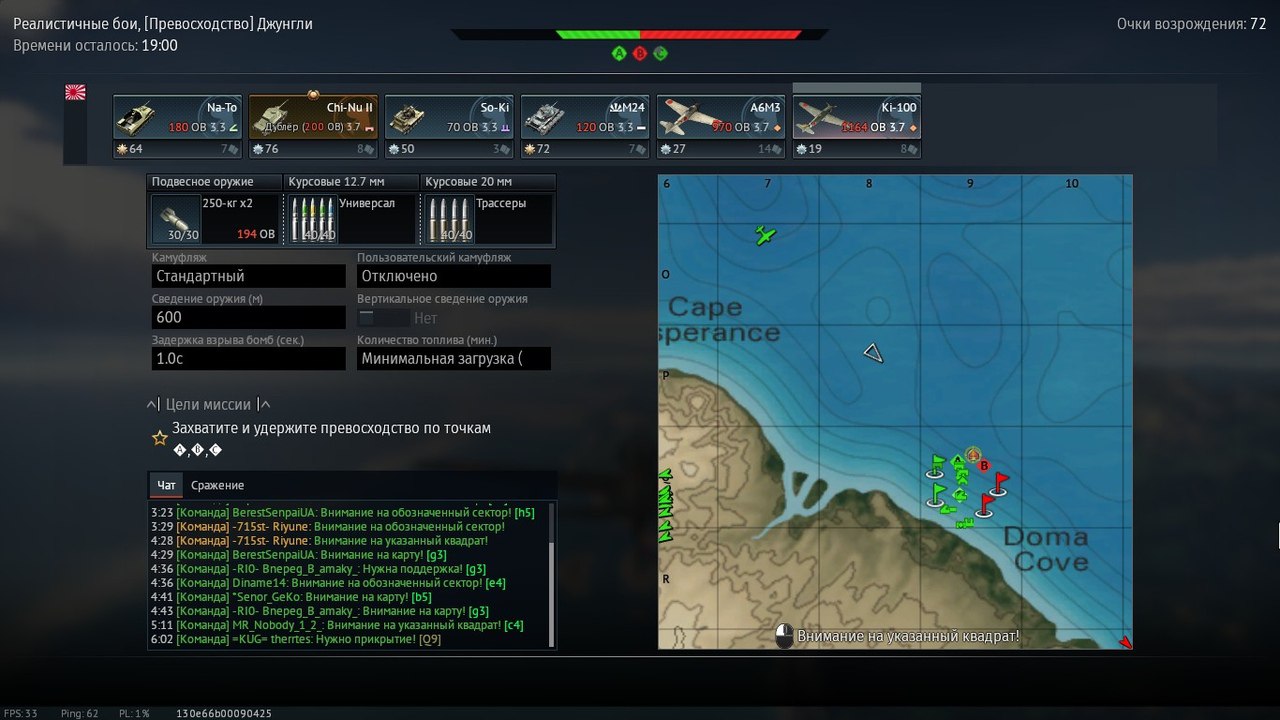
Task: Click the Doma Cove label on map
Action: tap(1045, 548)
